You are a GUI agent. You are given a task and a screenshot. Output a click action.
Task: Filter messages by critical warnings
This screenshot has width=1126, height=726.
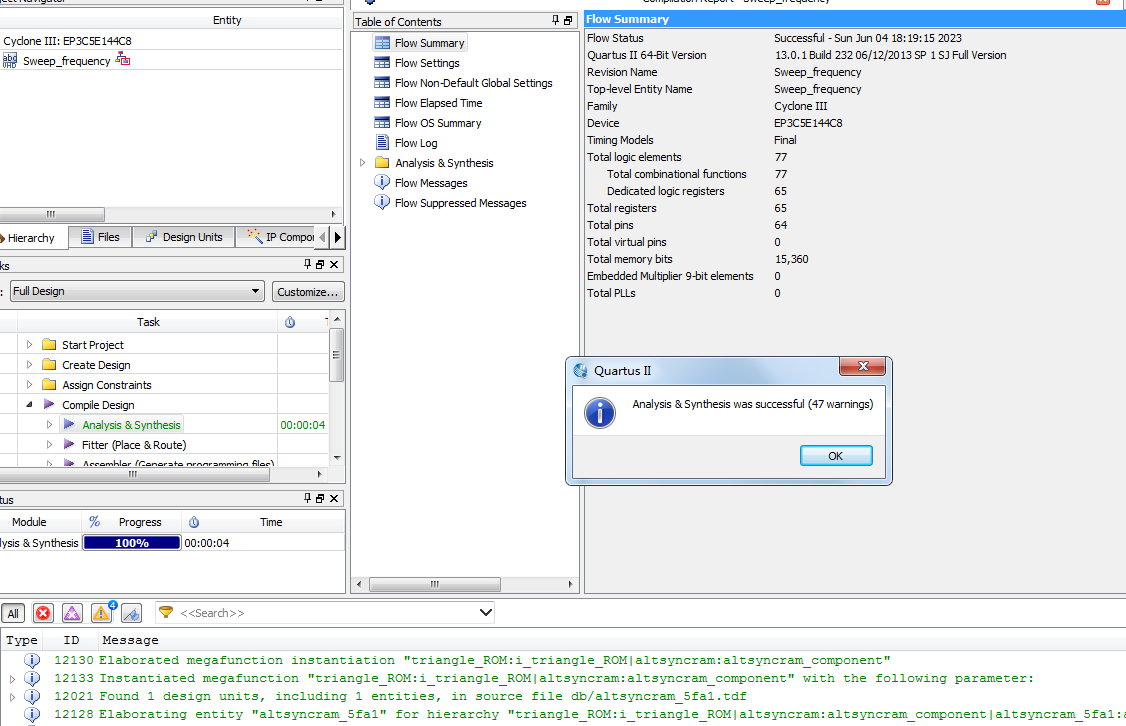click(72, 613)
